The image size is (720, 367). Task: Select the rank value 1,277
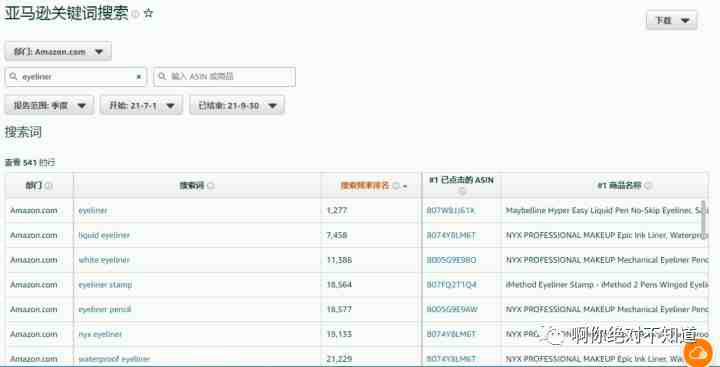[337, 210]
